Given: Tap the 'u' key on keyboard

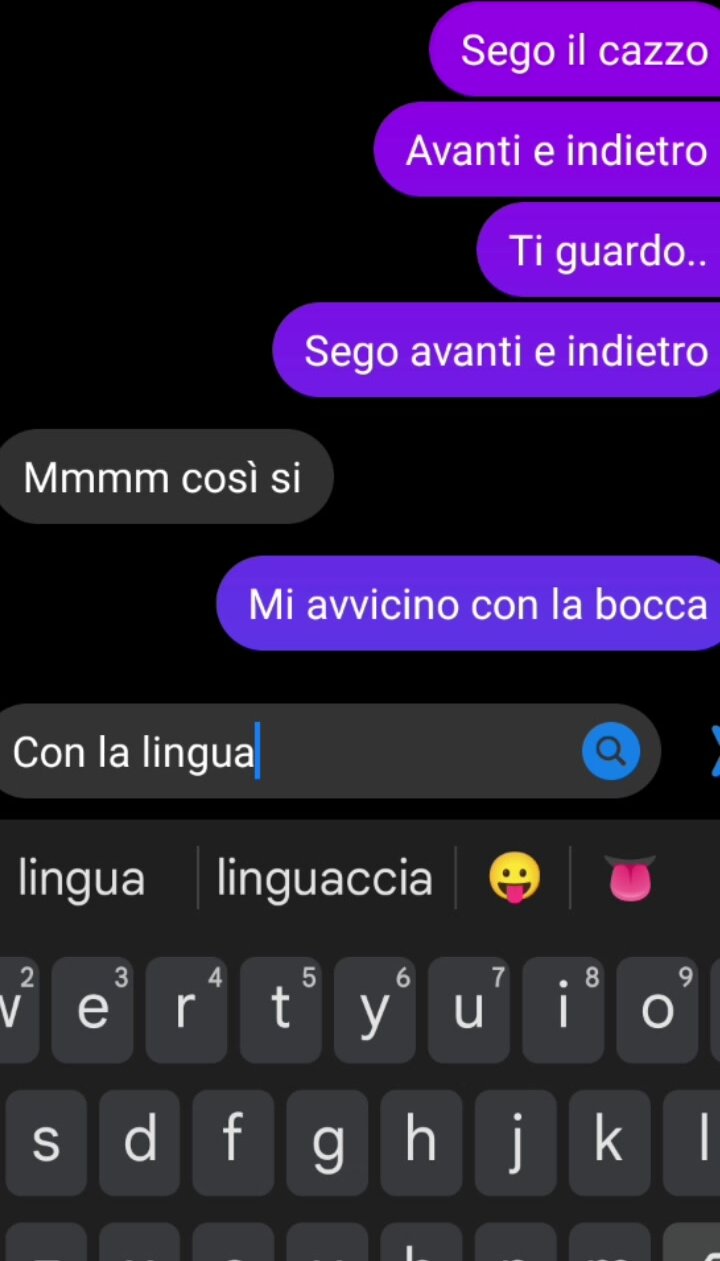Looking at the screenshot, I should pos(469,1010).
